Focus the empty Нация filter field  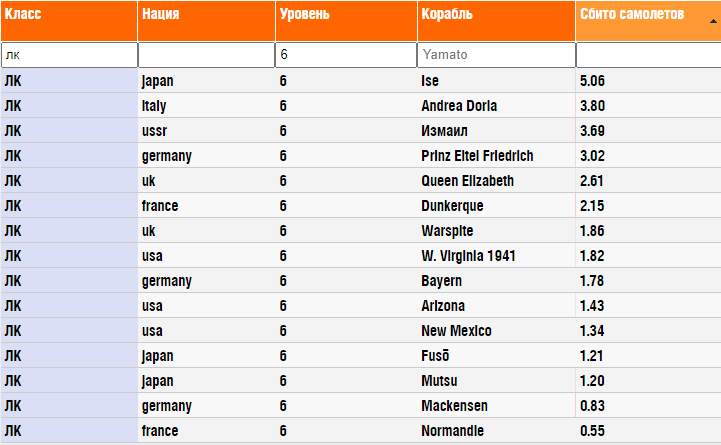click(206, 55)
